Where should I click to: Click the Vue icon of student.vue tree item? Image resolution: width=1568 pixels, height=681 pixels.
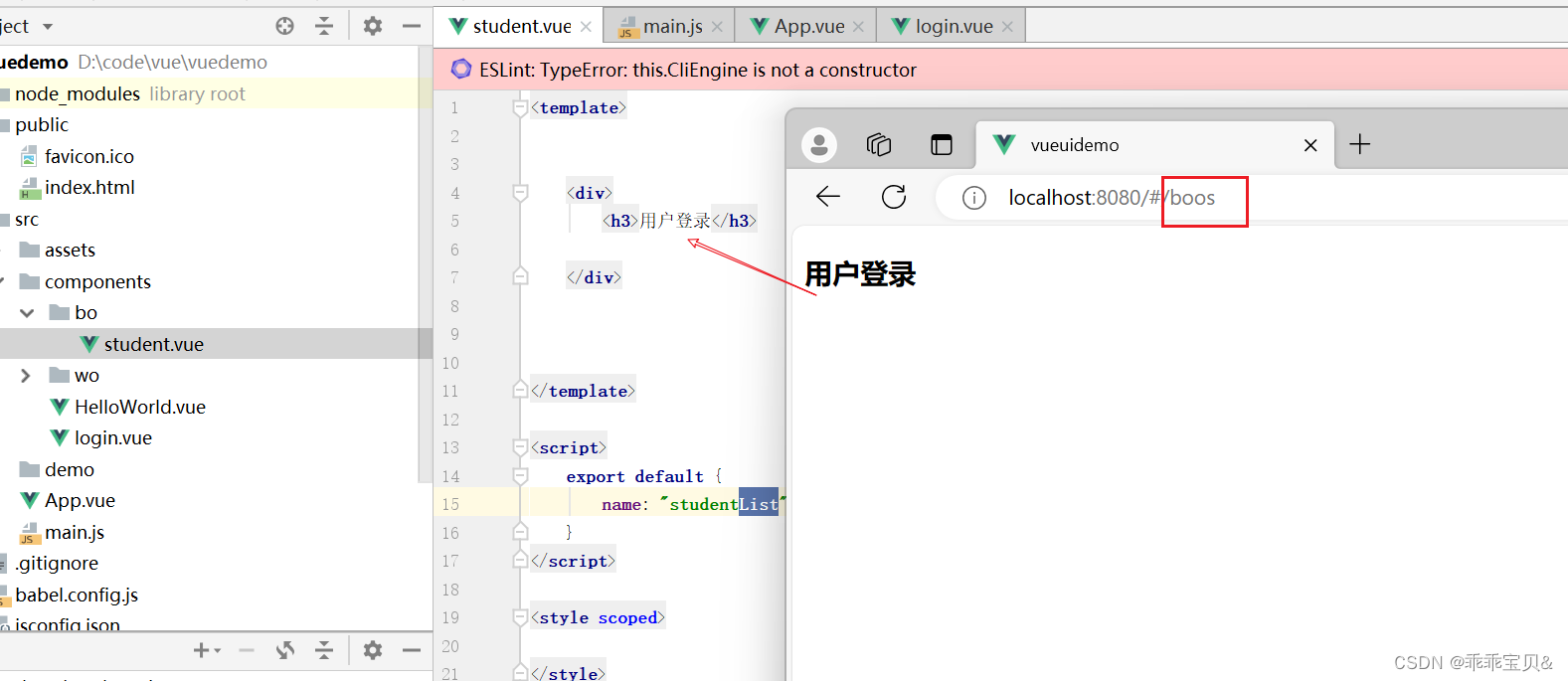(x=89, y=344)
